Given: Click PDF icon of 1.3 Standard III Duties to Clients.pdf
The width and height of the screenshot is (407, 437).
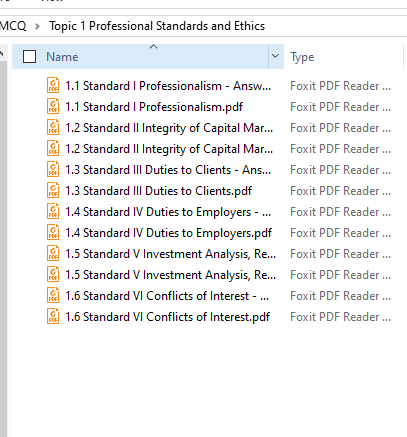Looking at the screenshot, I should 53,191.
